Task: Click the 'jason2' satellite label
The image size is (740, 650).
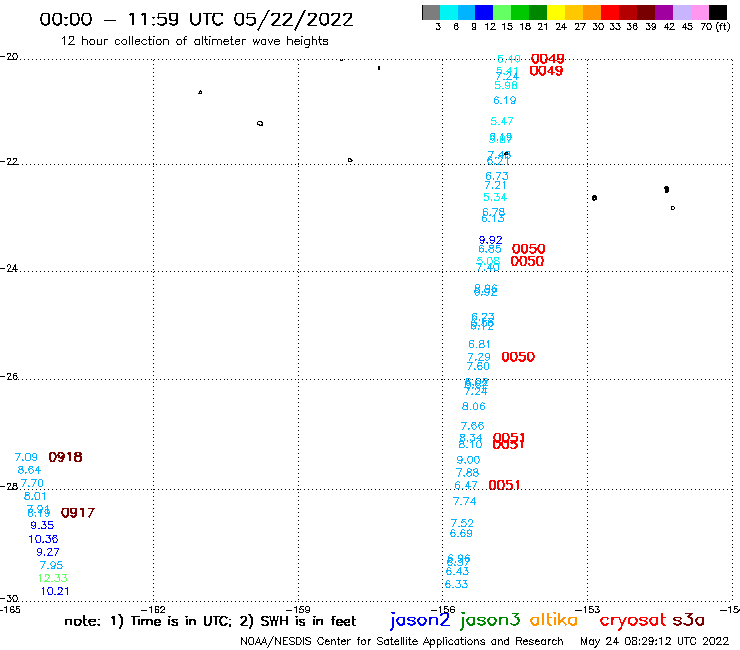Action: click(420, 620)
